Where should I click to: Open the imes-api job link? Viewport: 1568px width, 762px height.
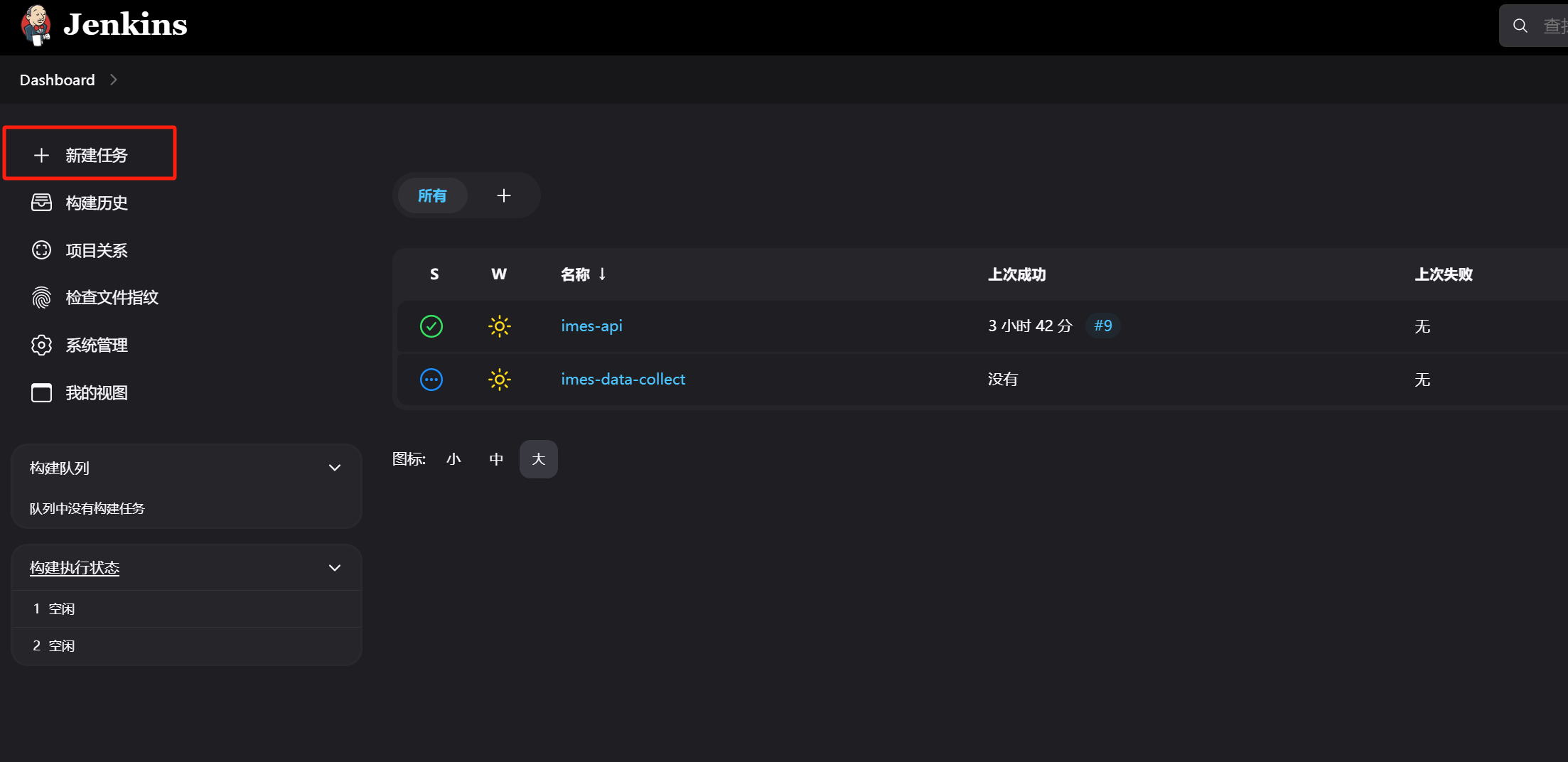[x=591, y=326]
